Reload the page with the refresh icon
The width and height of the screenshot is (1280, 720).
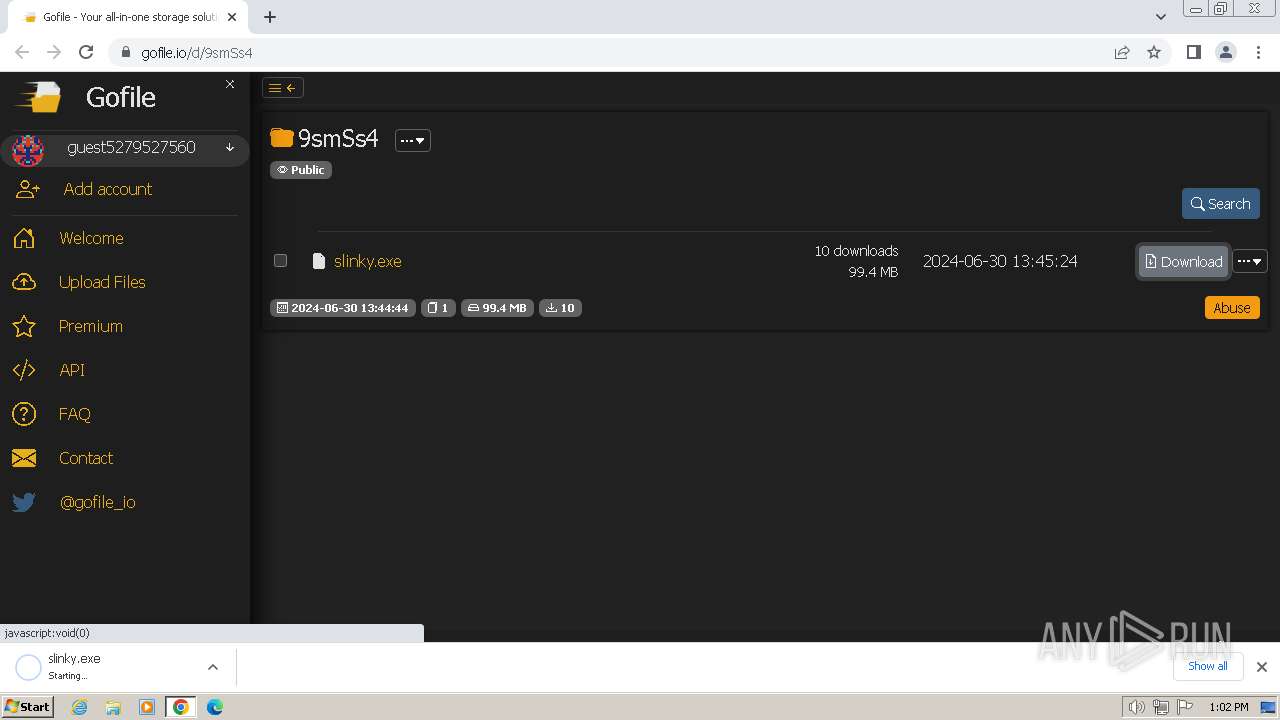click(86, 52)
